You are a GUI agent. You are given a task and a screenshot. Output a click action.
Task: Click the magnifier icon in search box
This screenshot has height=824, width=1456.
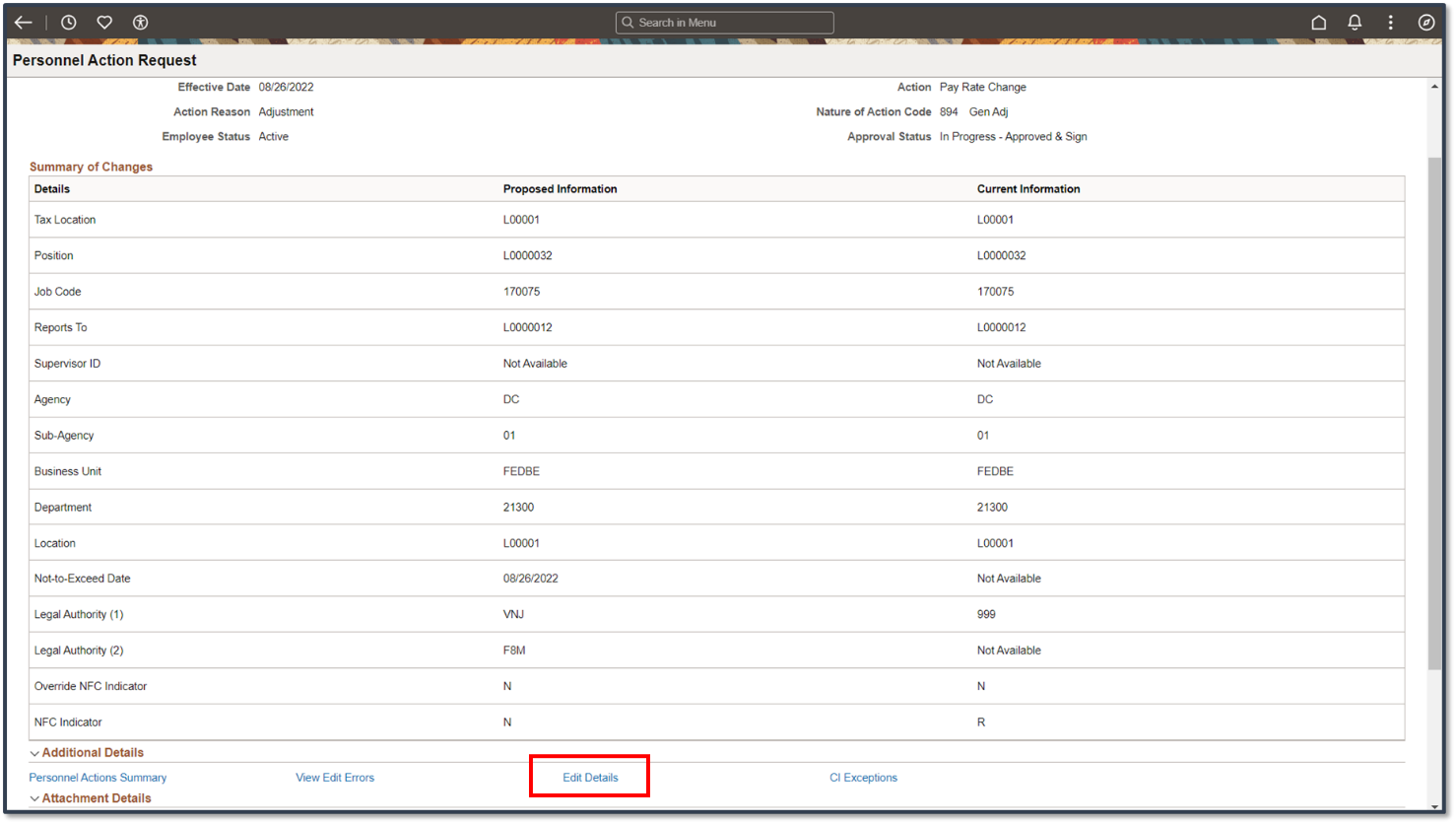[628, 23]
